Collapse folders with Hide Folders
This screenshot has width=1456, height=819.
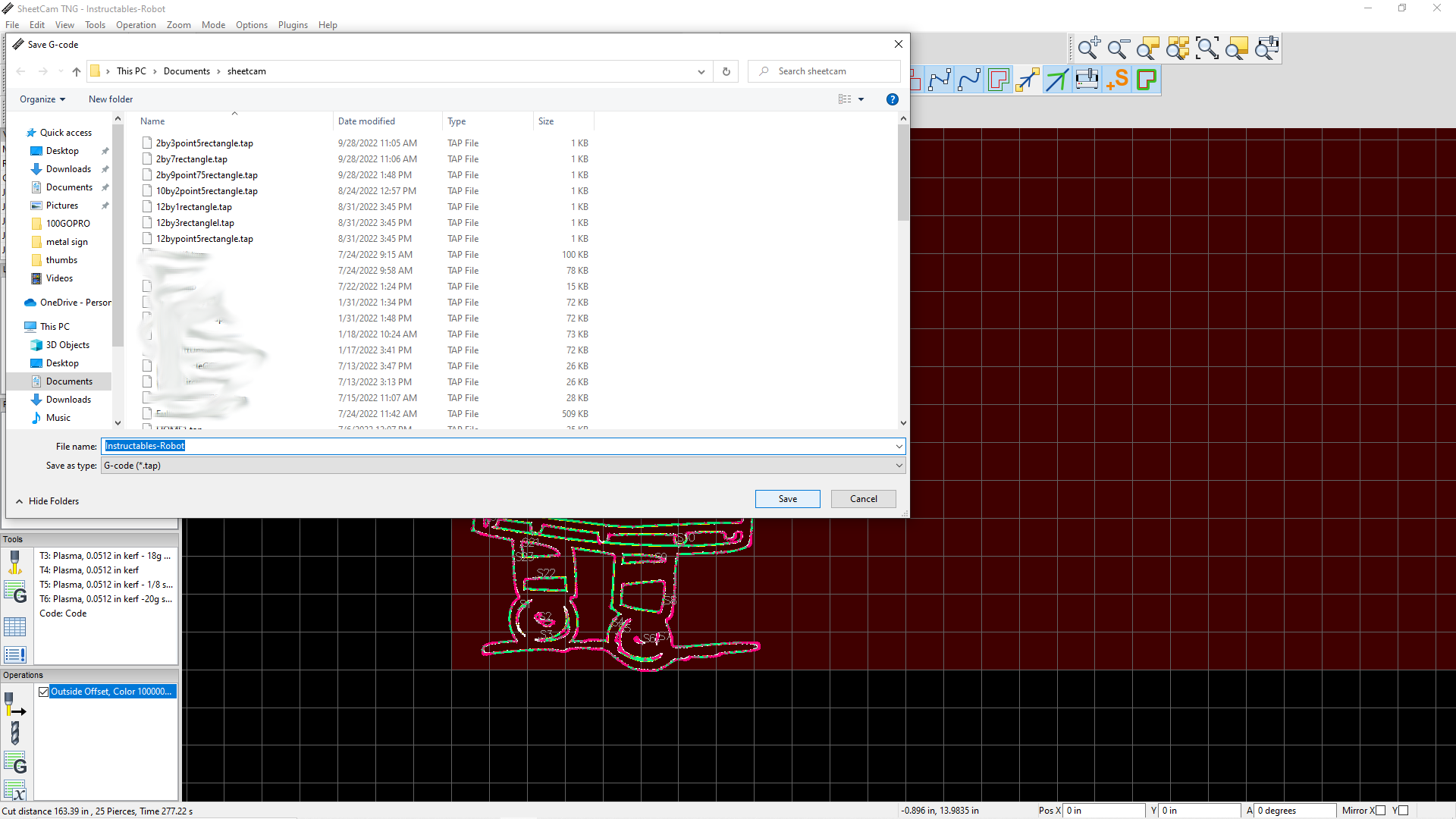click(47, 501)
